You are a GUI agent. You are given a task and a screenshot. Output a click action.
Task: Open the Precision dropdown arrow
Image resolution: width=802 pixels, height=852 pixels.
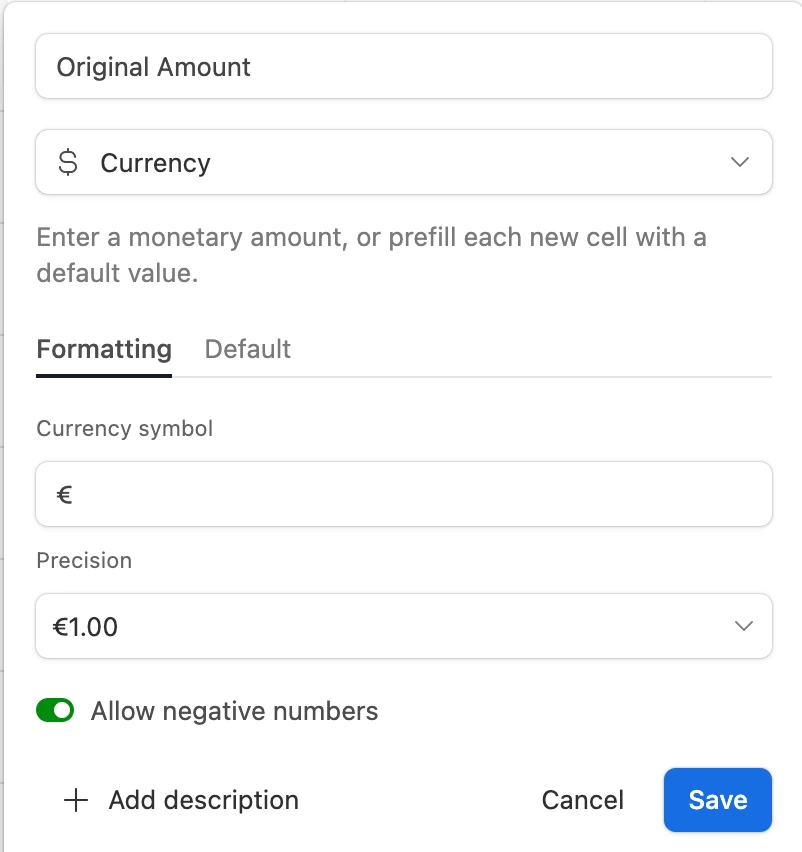pyautogui.click(x=743, y=626)
